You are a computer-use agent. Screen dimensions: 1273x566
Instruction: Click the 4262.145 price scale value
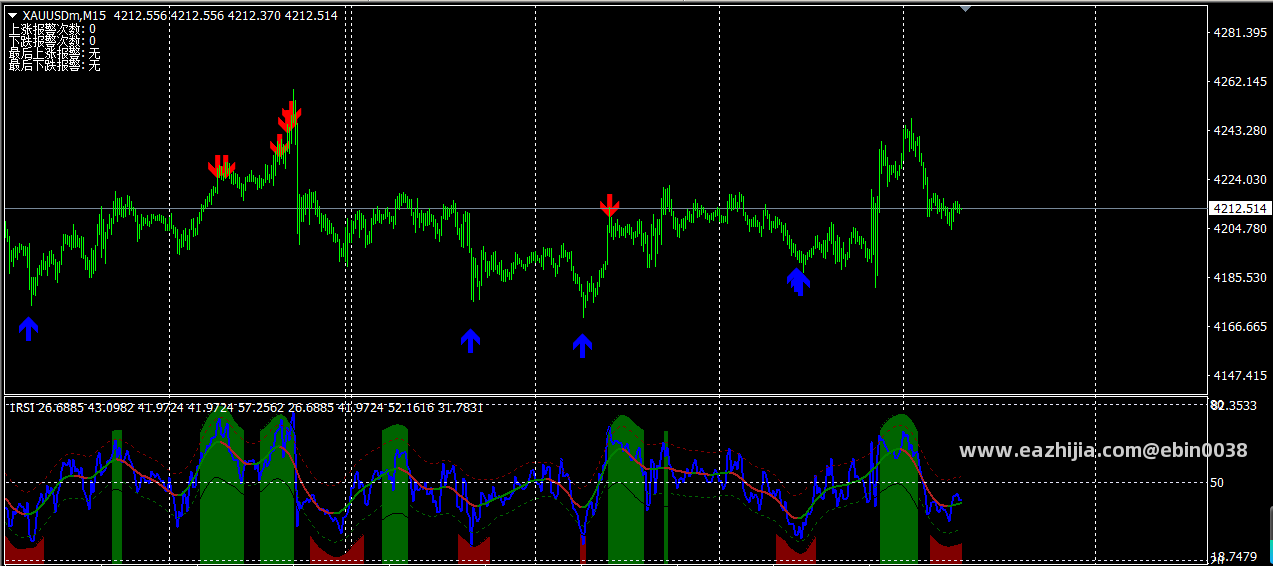[x=1240, y=81]
